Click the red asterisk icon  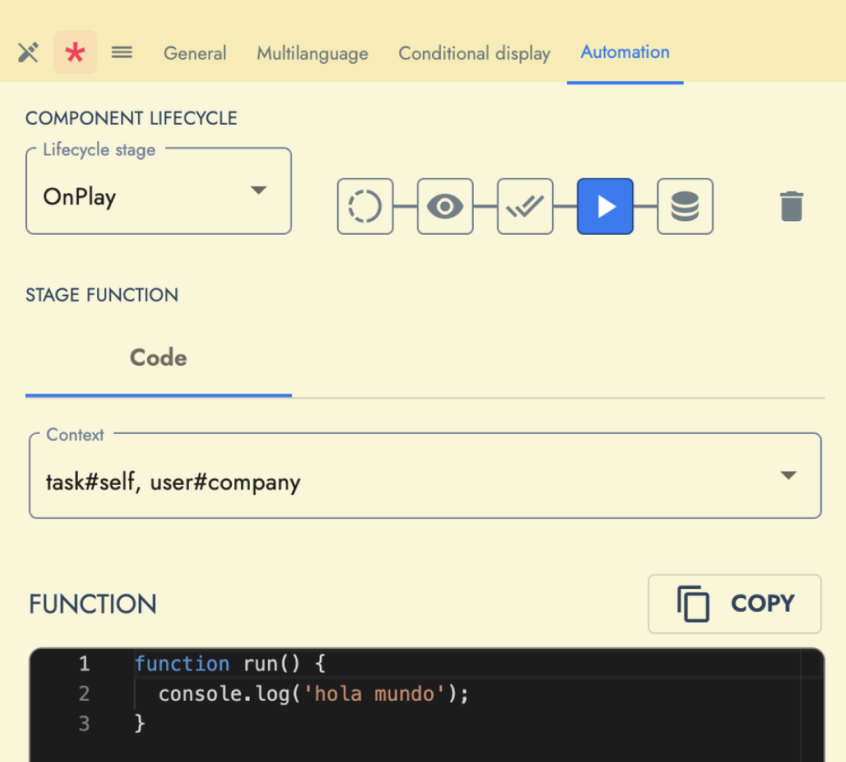point(75,53)
